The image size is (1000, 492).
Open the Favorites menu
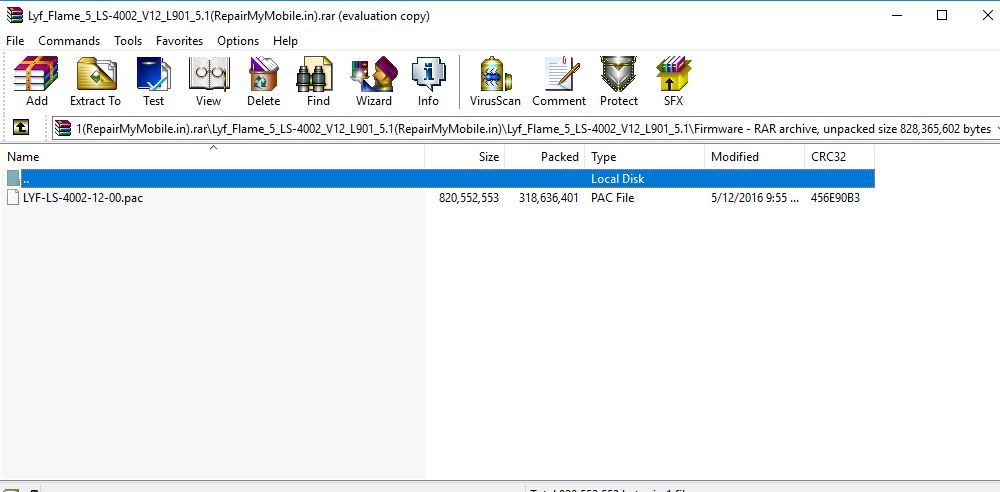(179, 41)
